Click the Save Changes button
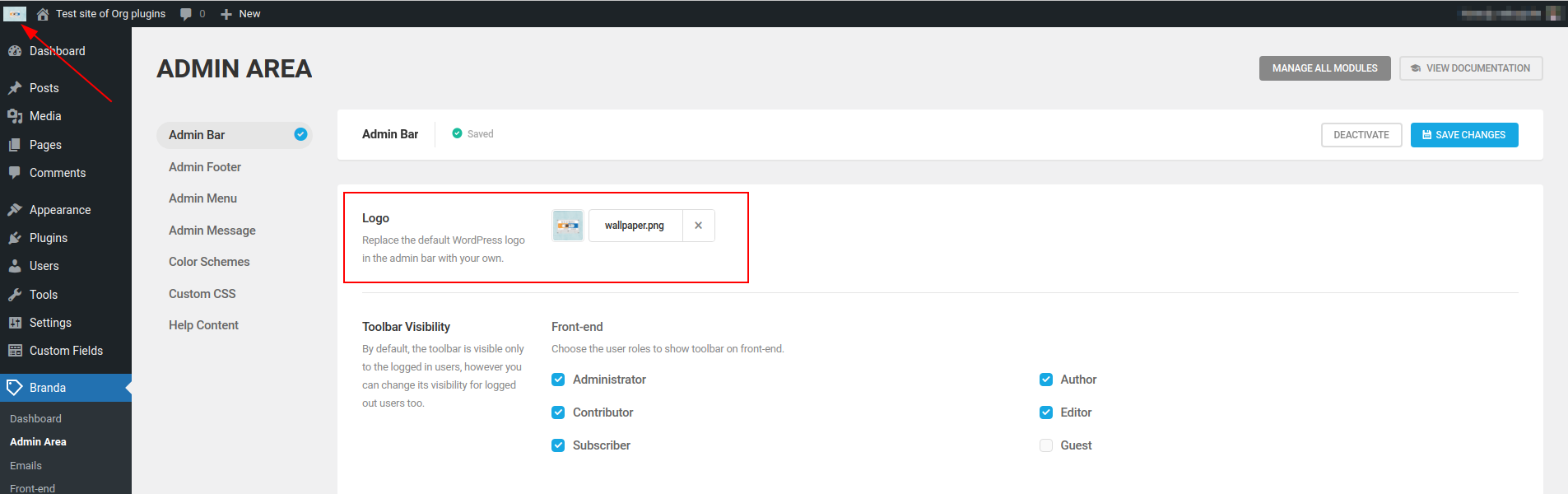This screenshot has height=494, width=1568. click(x=1464, y=135)
